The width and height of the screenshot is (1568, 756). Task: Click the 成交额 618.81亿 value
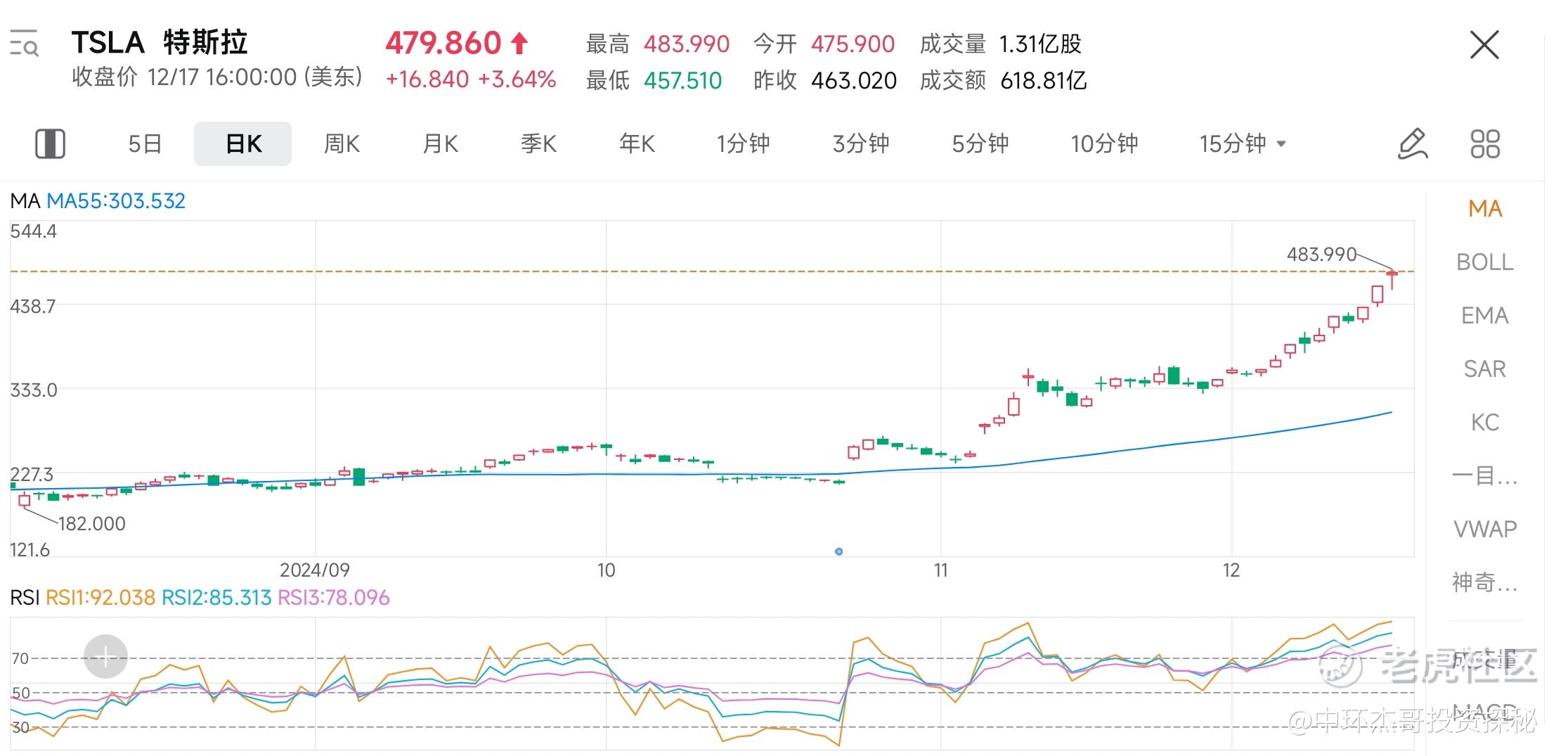point(1044,81)
